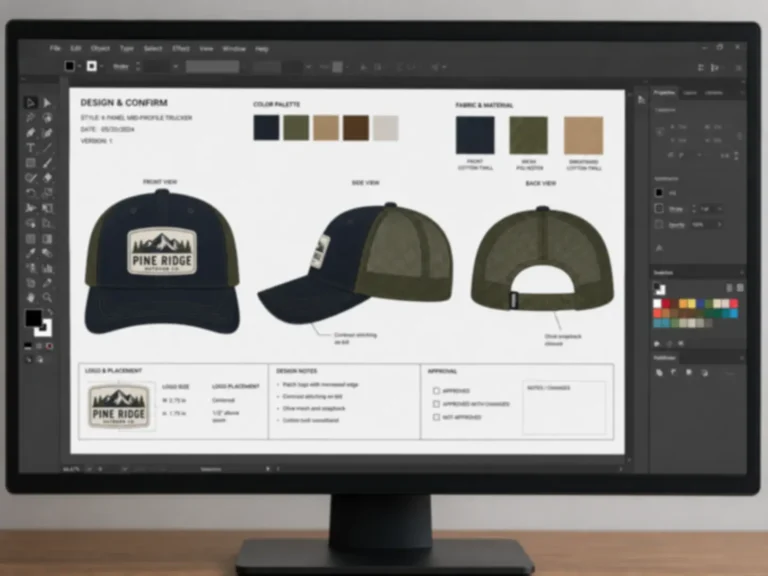Click Properties panel fill black swatch
The width and height of the screenshot is (768, 576).
(x=659, y=193)
